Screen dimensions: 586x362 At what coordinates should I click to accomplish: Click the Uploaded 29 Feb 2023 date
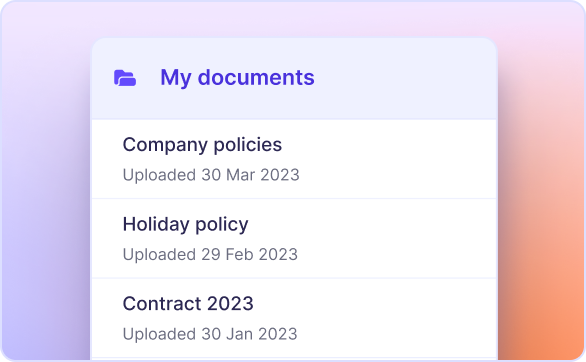(x=210, y=254)
